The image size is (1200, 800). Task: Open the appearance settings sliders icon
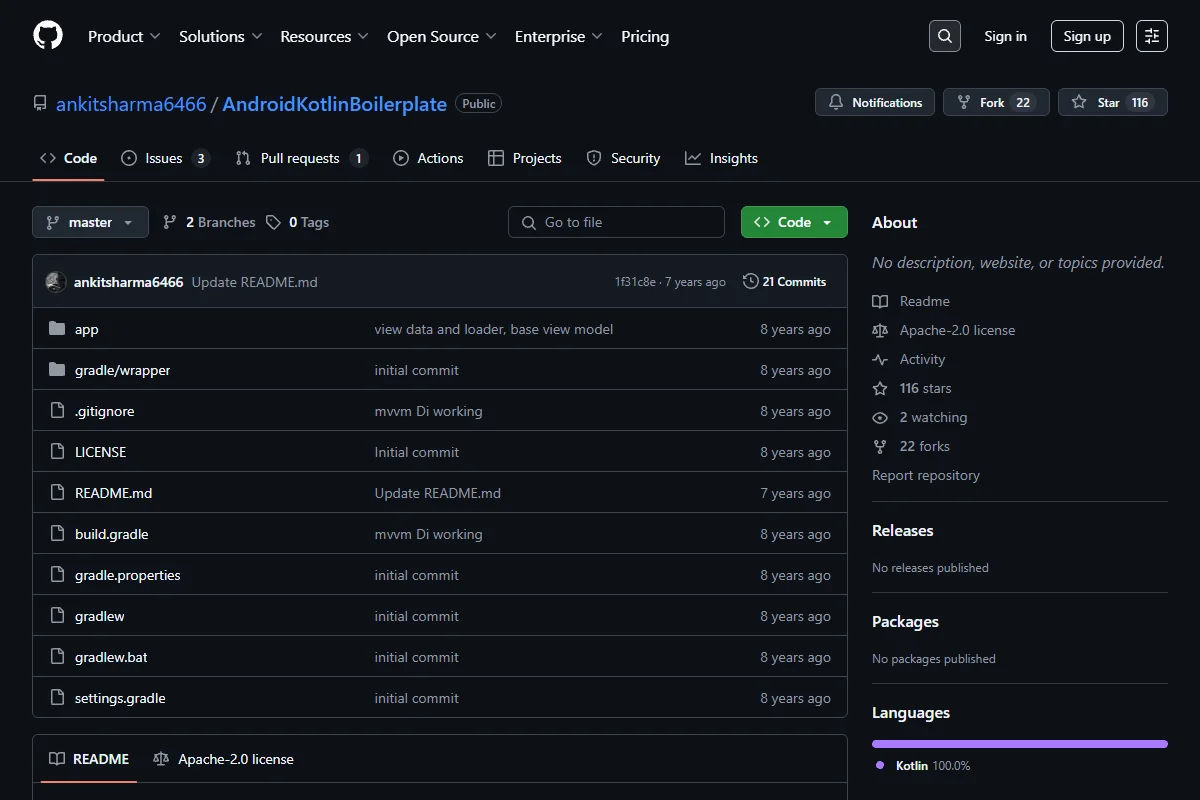1152,36
